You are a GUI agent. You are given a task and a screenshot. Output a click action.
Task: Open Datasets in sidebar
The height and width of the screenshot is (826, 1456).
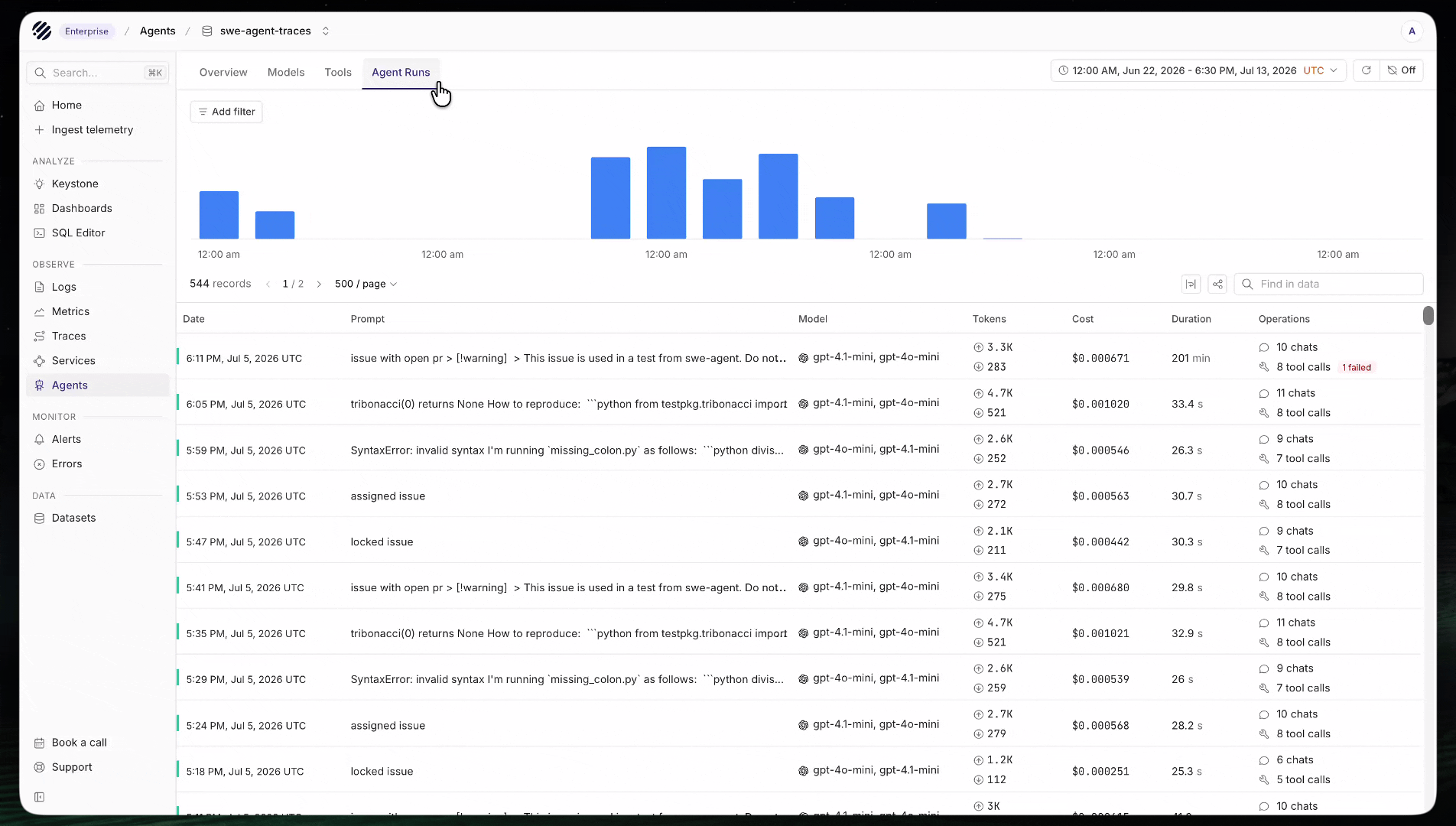[x=98, y=518]
